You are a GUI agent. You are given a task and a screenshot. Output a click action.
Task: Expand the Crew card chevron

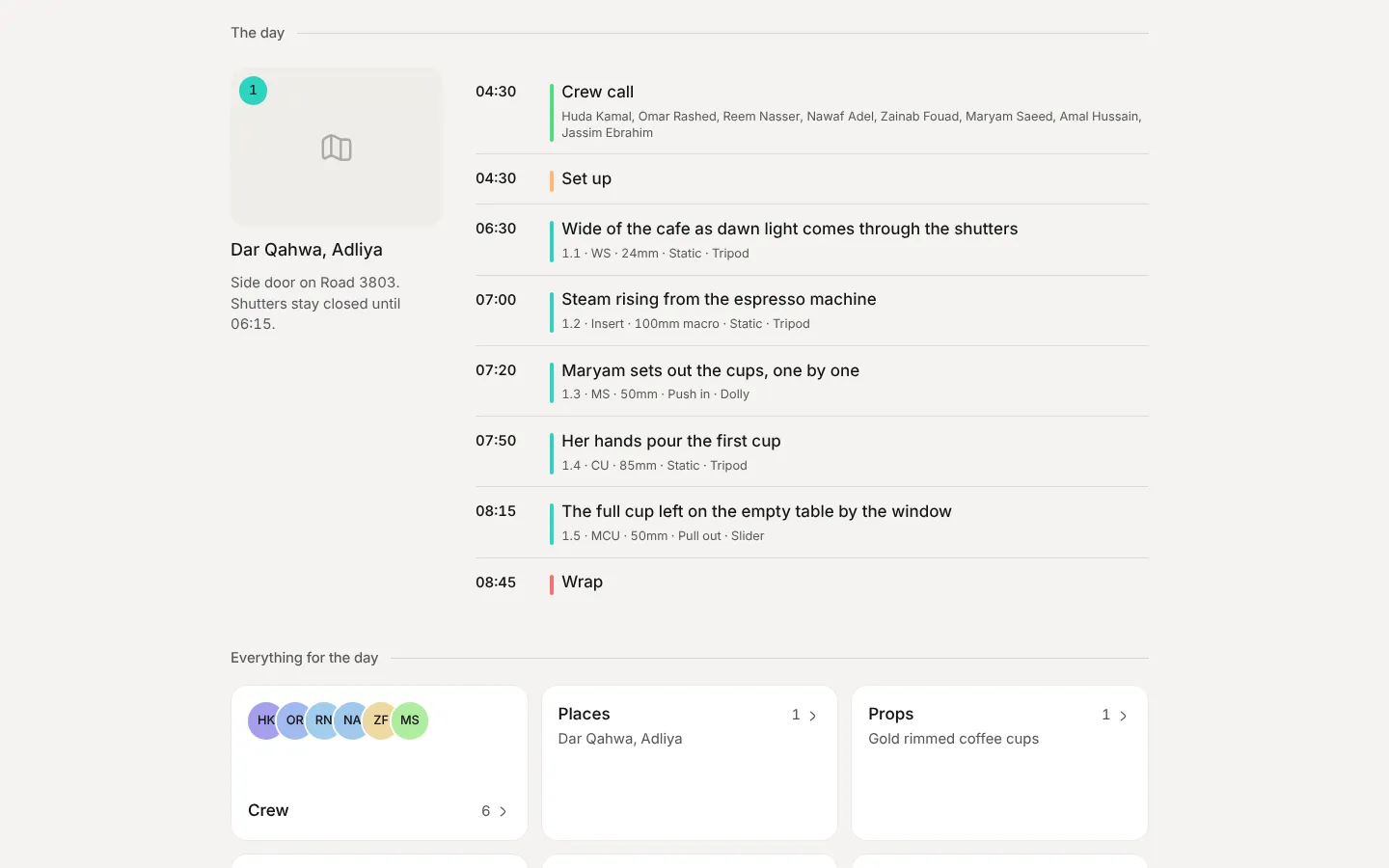503,811
